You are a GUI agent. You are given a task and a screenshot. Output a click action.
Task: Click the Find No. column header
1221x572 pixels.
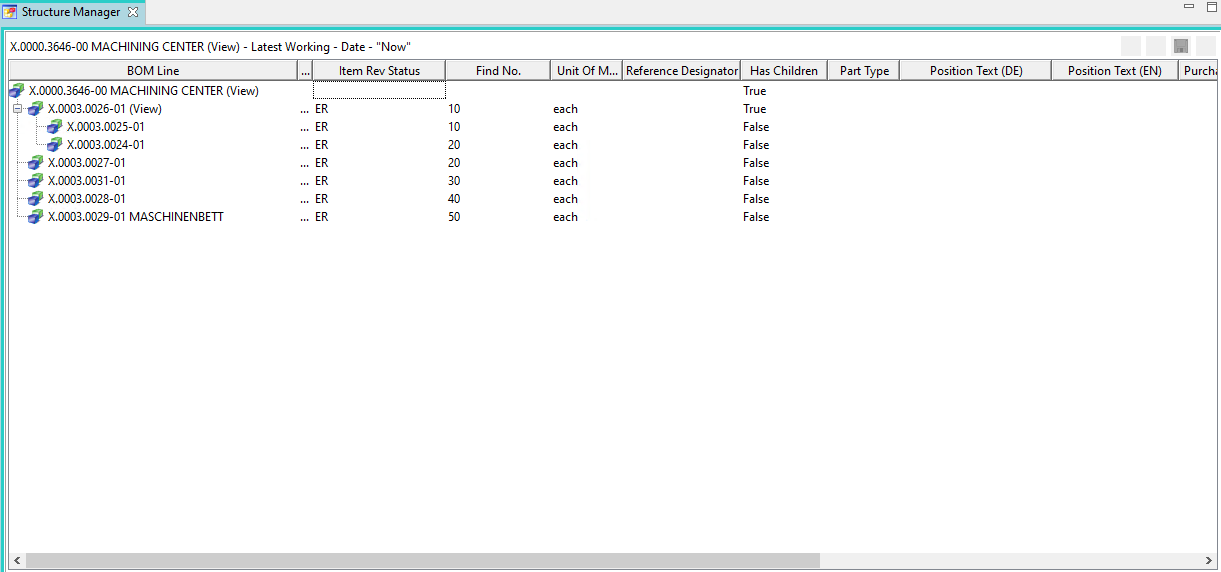click(x=498, y=71)
